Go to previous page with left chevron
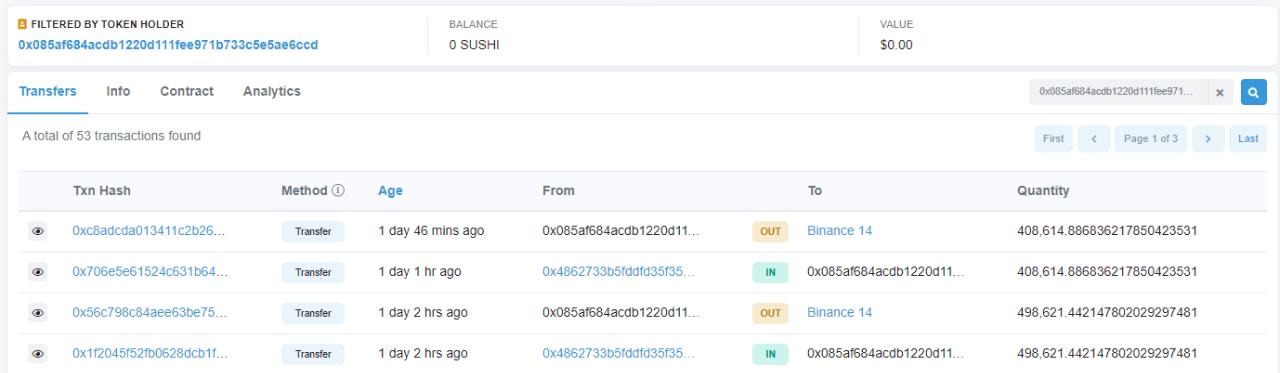1280x373 pixels. pyautogui.click(x=1093, y=139)
